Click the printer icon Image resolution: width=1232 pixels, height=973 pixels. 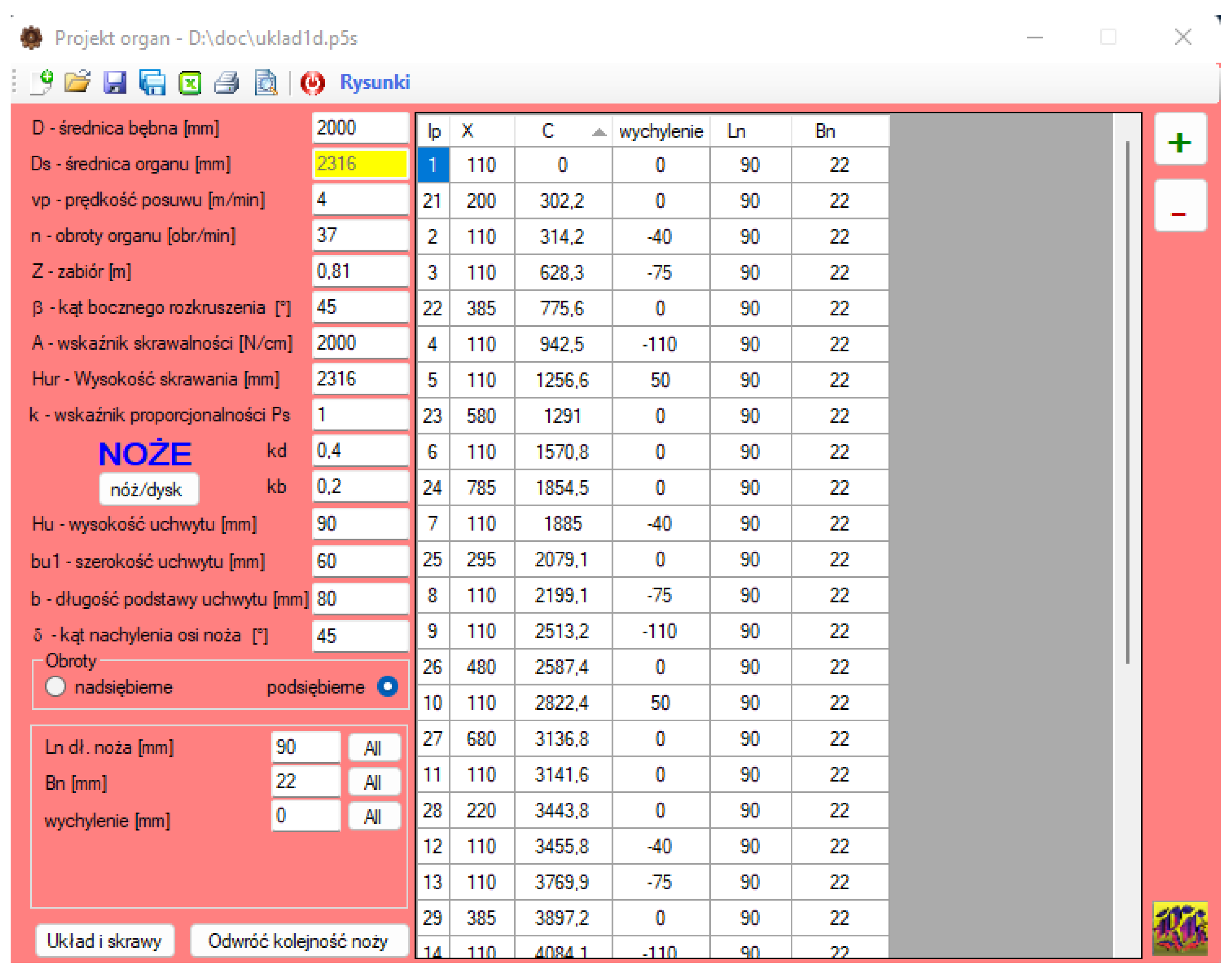click(x=227, y=83)
